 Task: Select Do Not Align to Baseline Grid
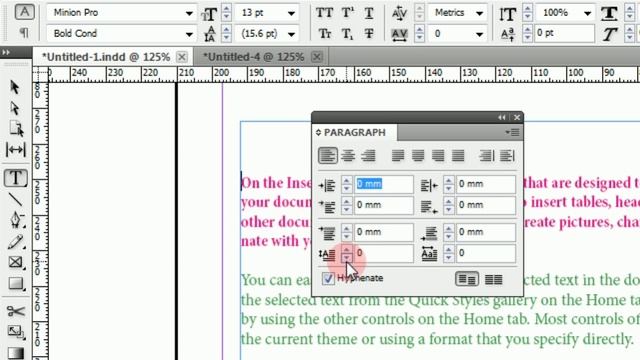pos(467,280)
